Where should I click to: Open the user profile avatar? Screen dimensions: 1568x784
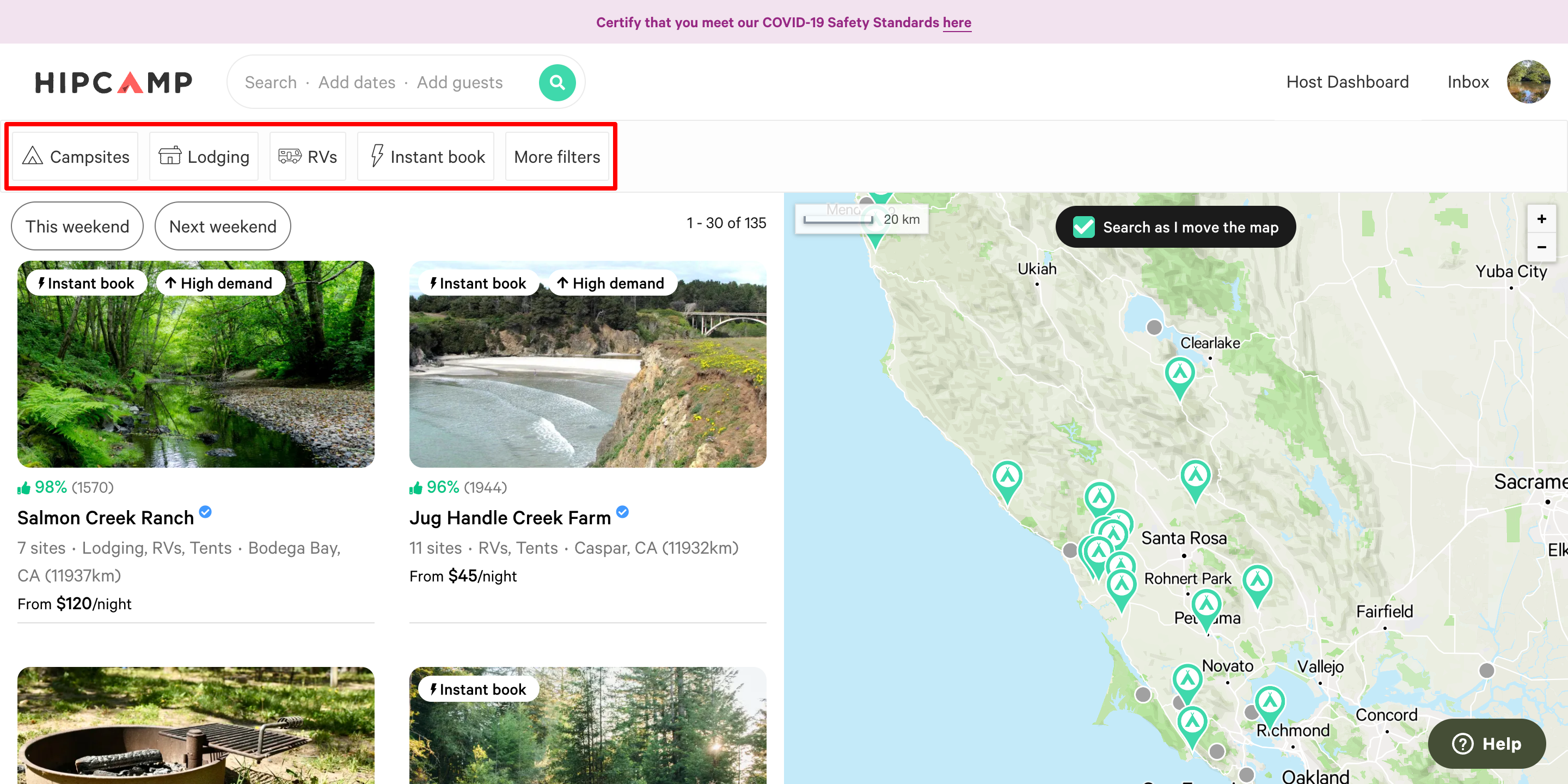1528,82
